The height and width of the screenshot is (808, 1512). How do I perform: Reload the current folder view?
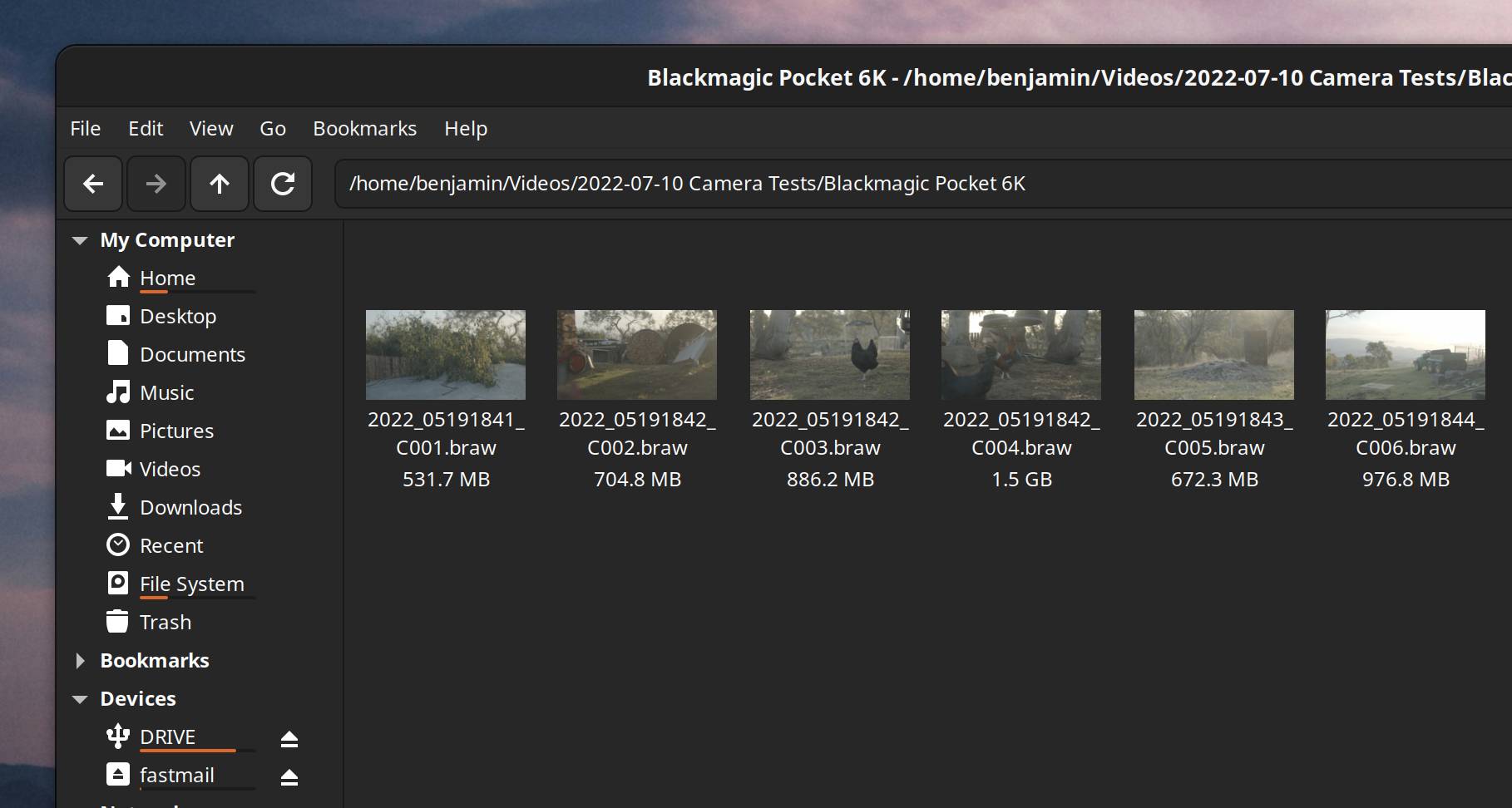click(x=283, y=184)
